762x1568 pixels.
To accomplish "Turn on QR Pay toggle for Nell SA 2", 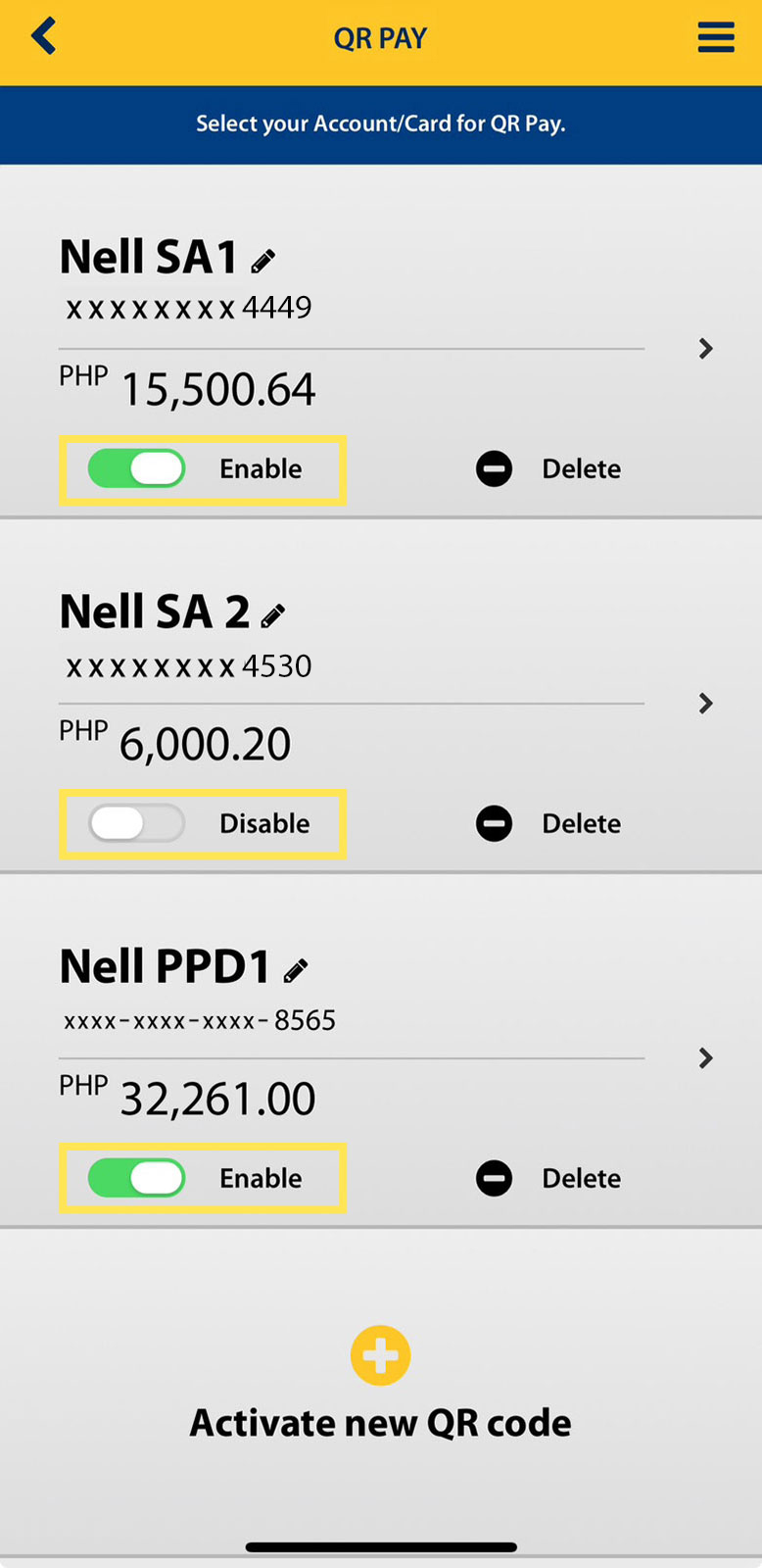I will coord(136,823).
